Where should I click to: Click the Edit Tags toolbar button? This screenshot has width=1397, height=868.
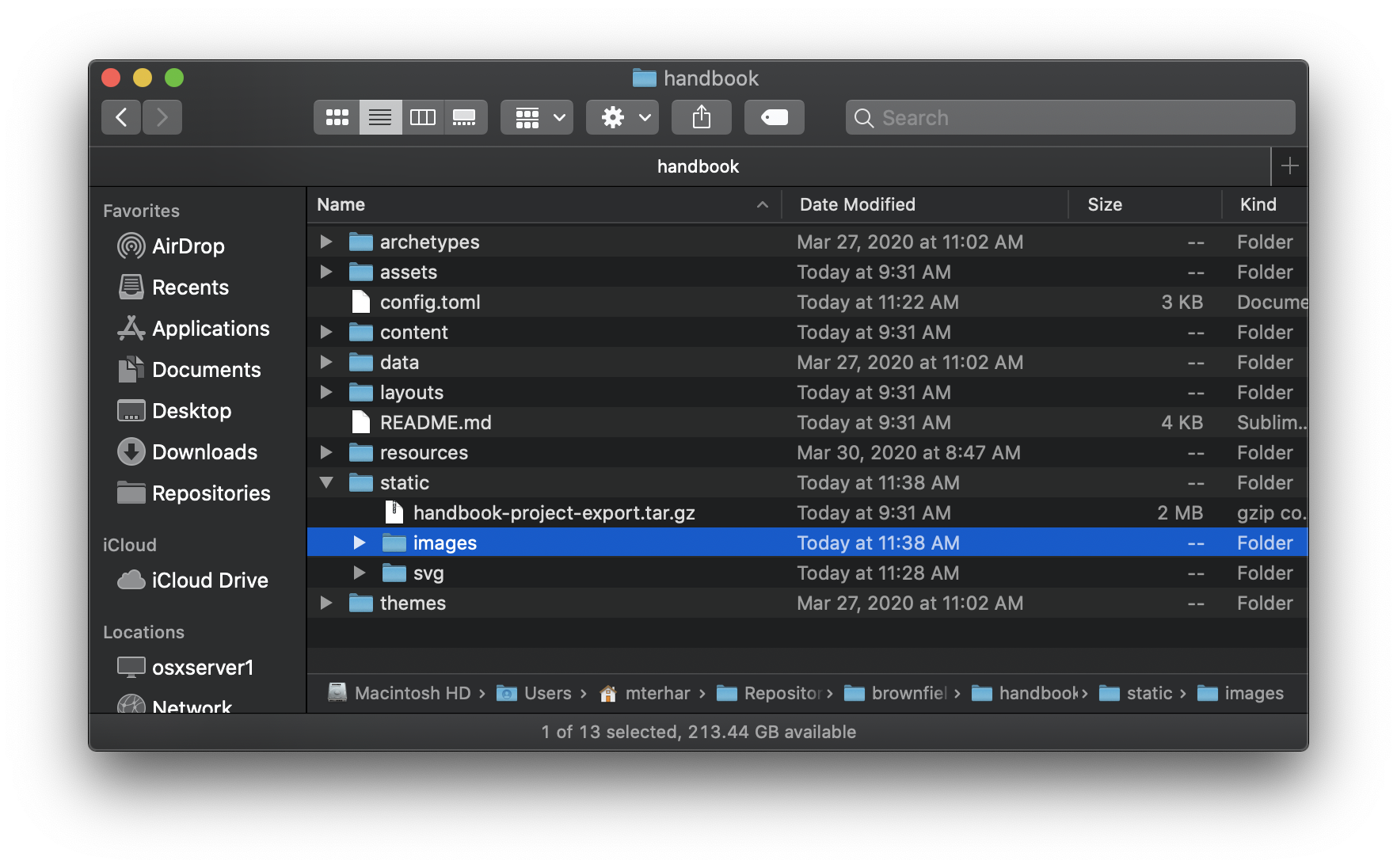coord(774,117)
